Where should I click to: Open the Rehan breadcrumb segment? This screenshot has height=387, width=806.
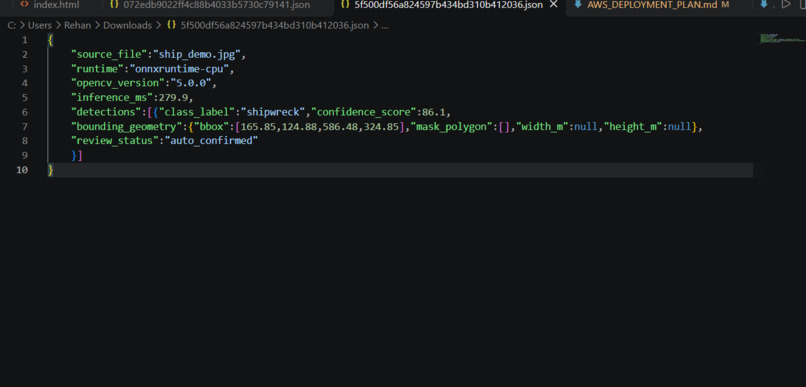[77, 25]
